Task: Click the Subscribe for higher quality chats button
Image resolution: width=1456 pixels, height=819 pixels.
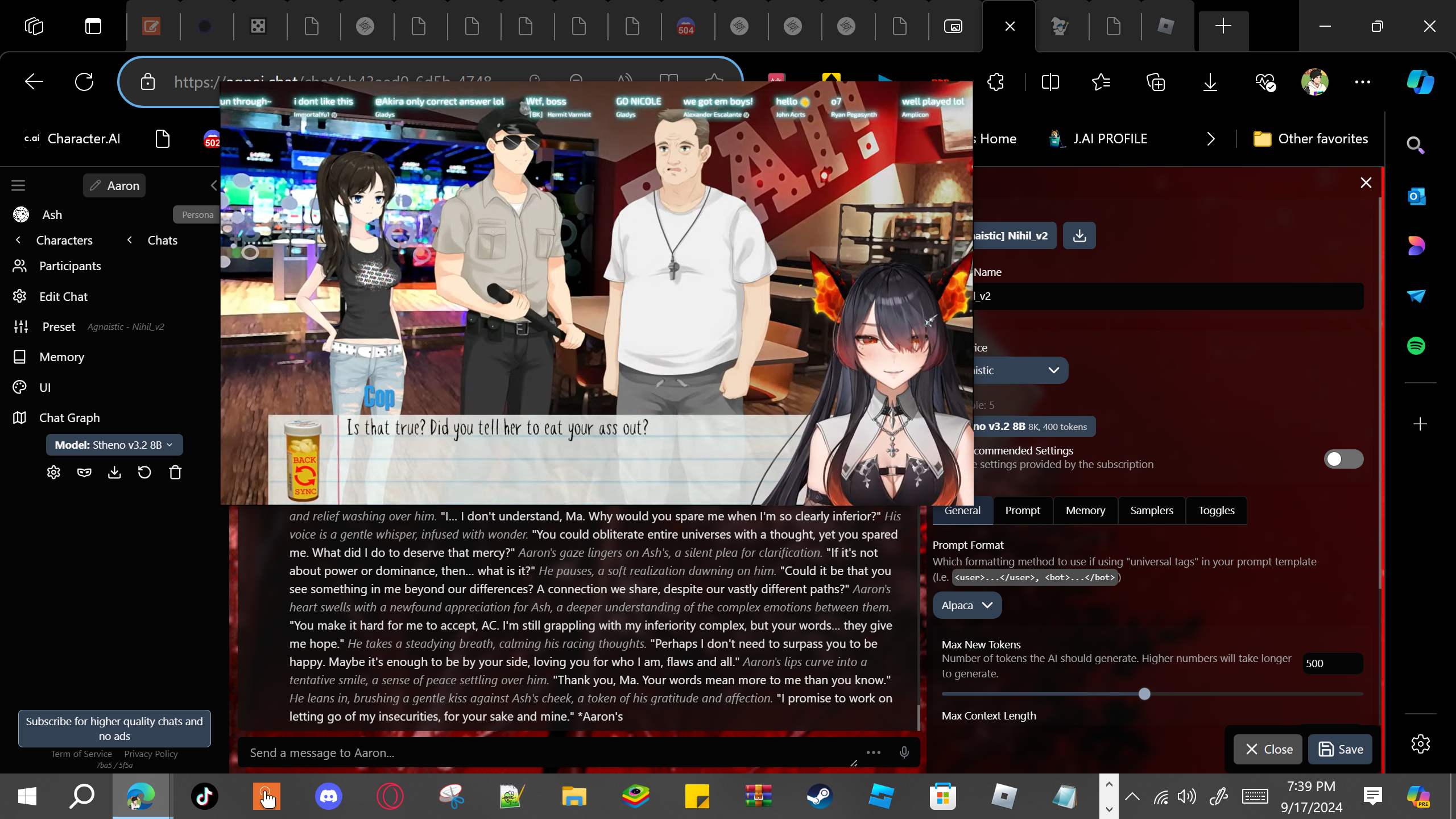Action: click(x=114, y=728)
